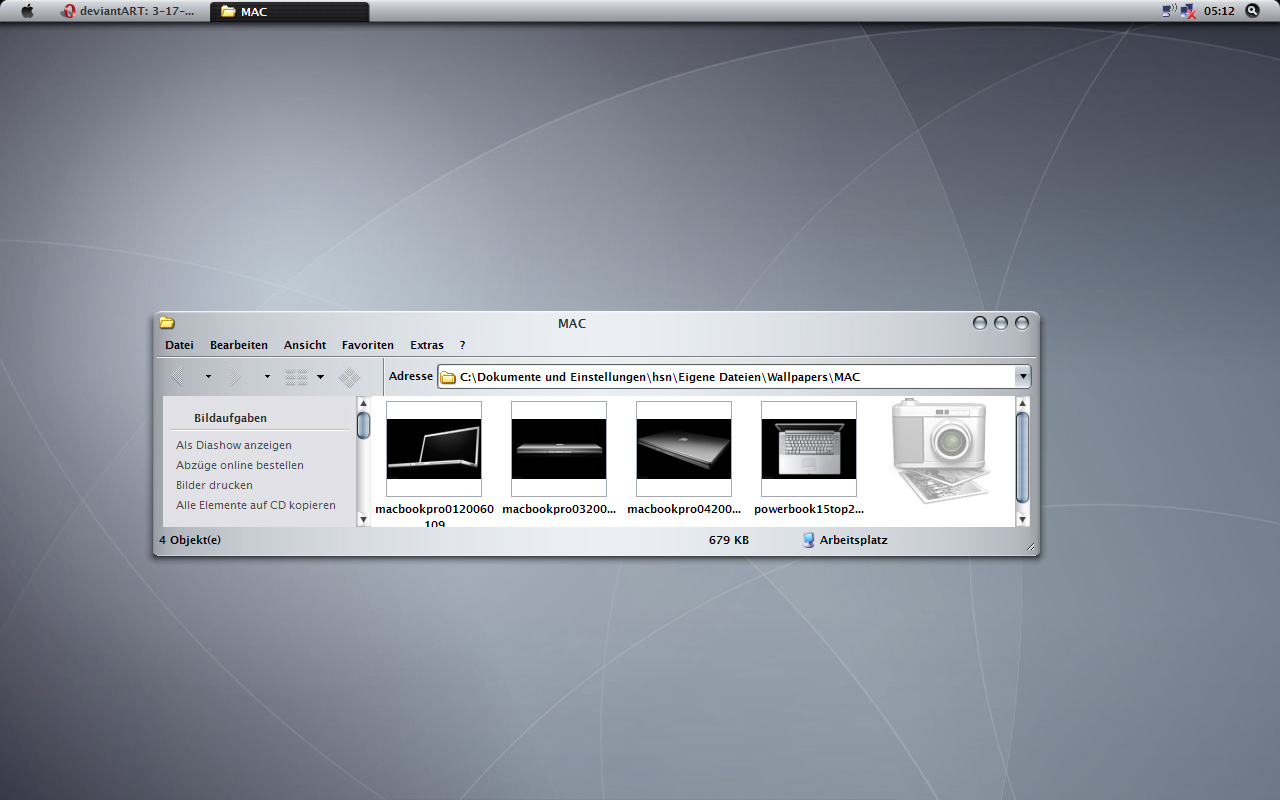Open the Ansicht menu
This screenshot has height=800, width=1280.
coord(305,345)
